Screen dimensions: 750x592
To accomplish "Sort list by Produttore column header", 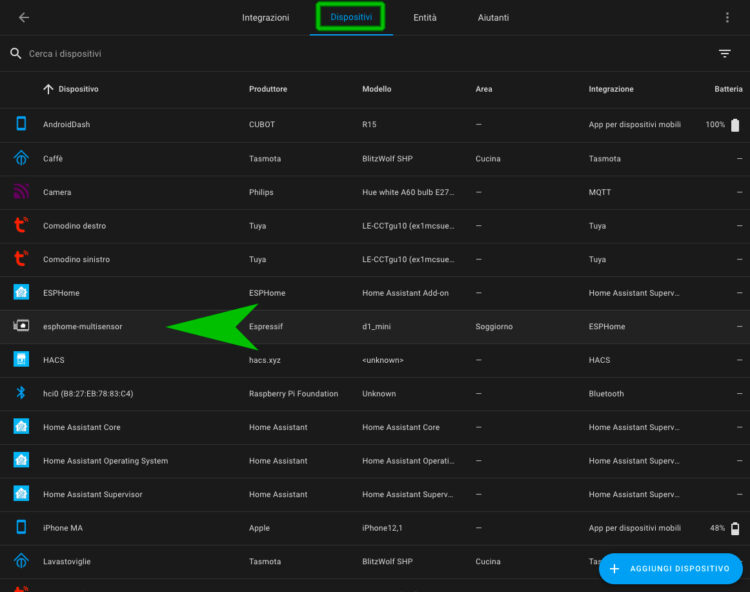I will 268,89.
